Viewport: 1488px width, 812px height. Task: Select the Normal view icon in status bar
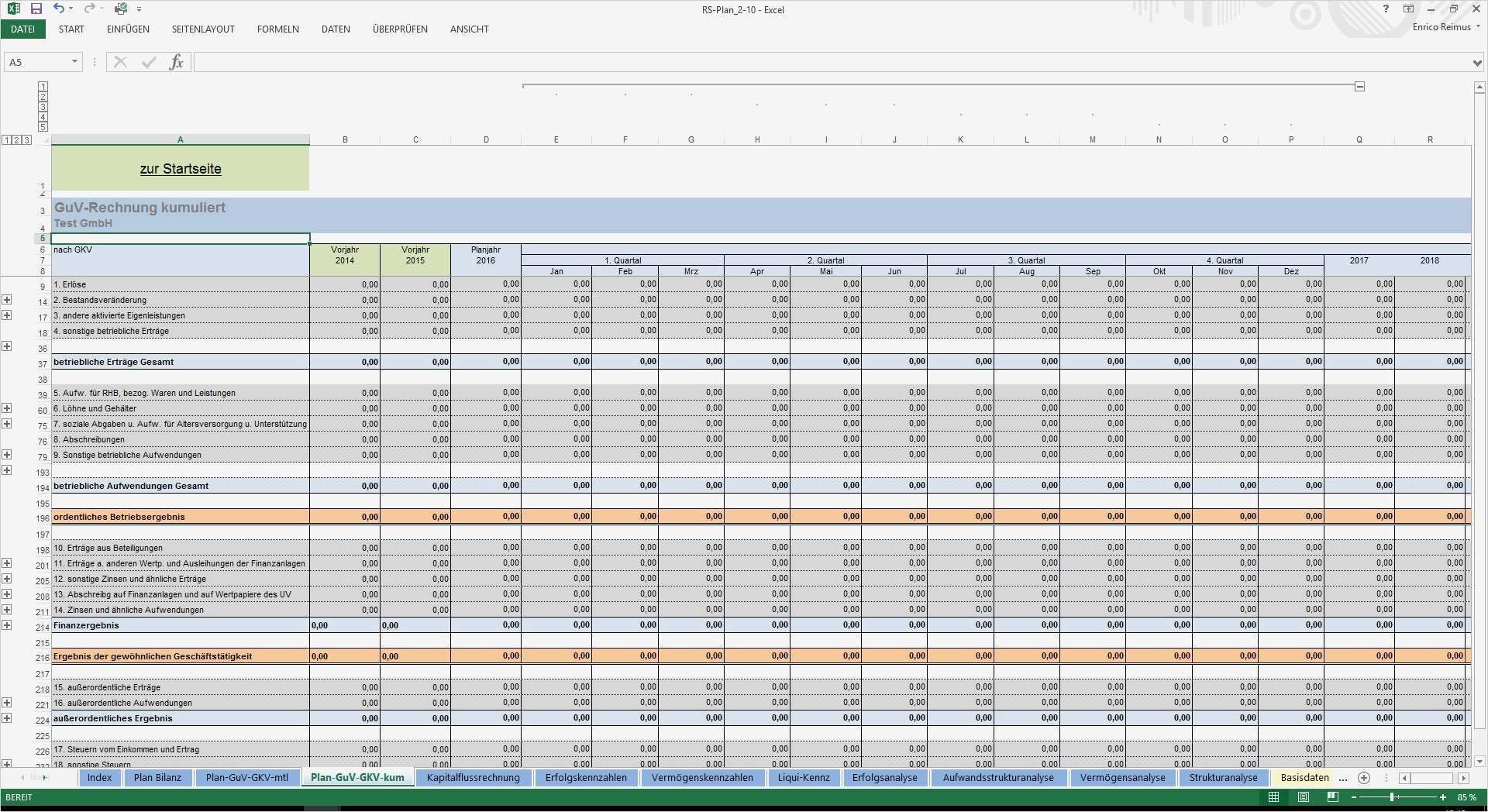pyautogui.click(x=1273, y=797)
